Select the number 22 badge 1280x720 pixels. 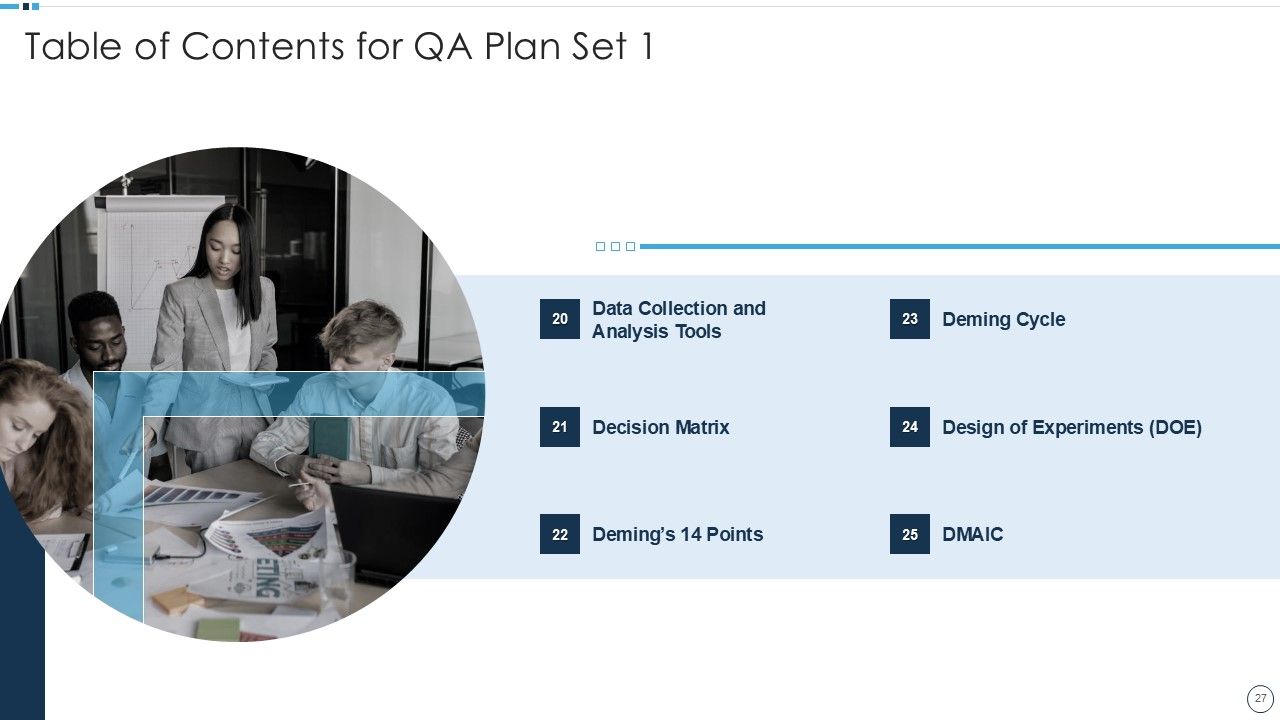pyautogui.click(x=560, y=534)
